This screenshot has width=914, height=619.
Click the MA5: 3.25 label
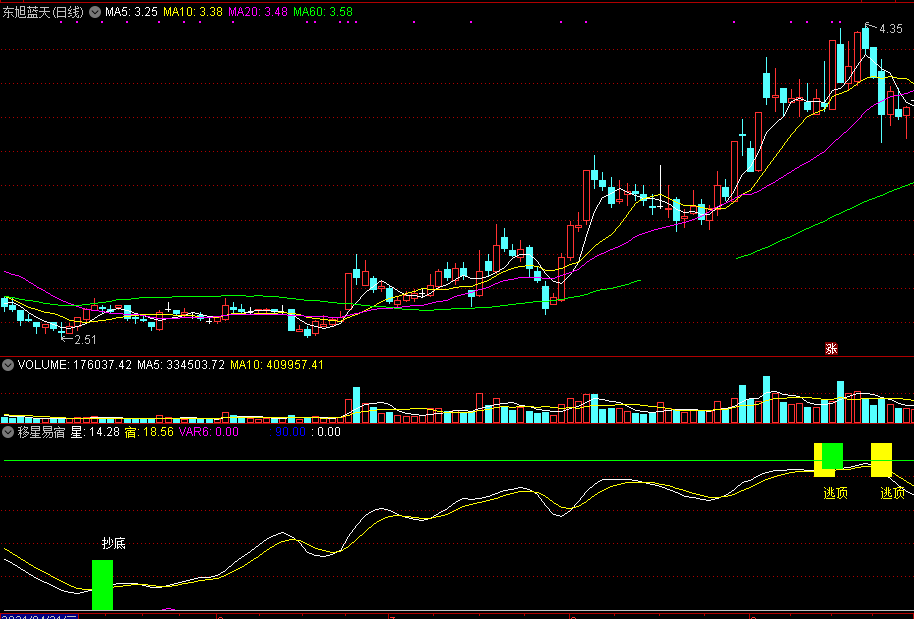[131, 12]
